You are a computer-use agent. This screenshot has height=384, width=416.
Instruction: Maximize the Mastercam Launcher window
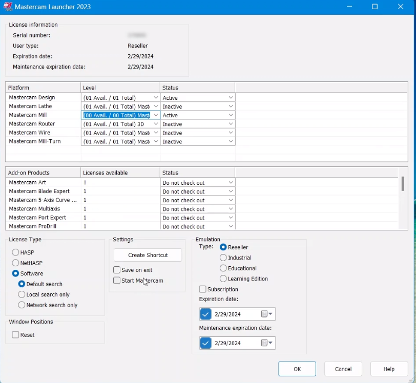click(x=375, y=7)
